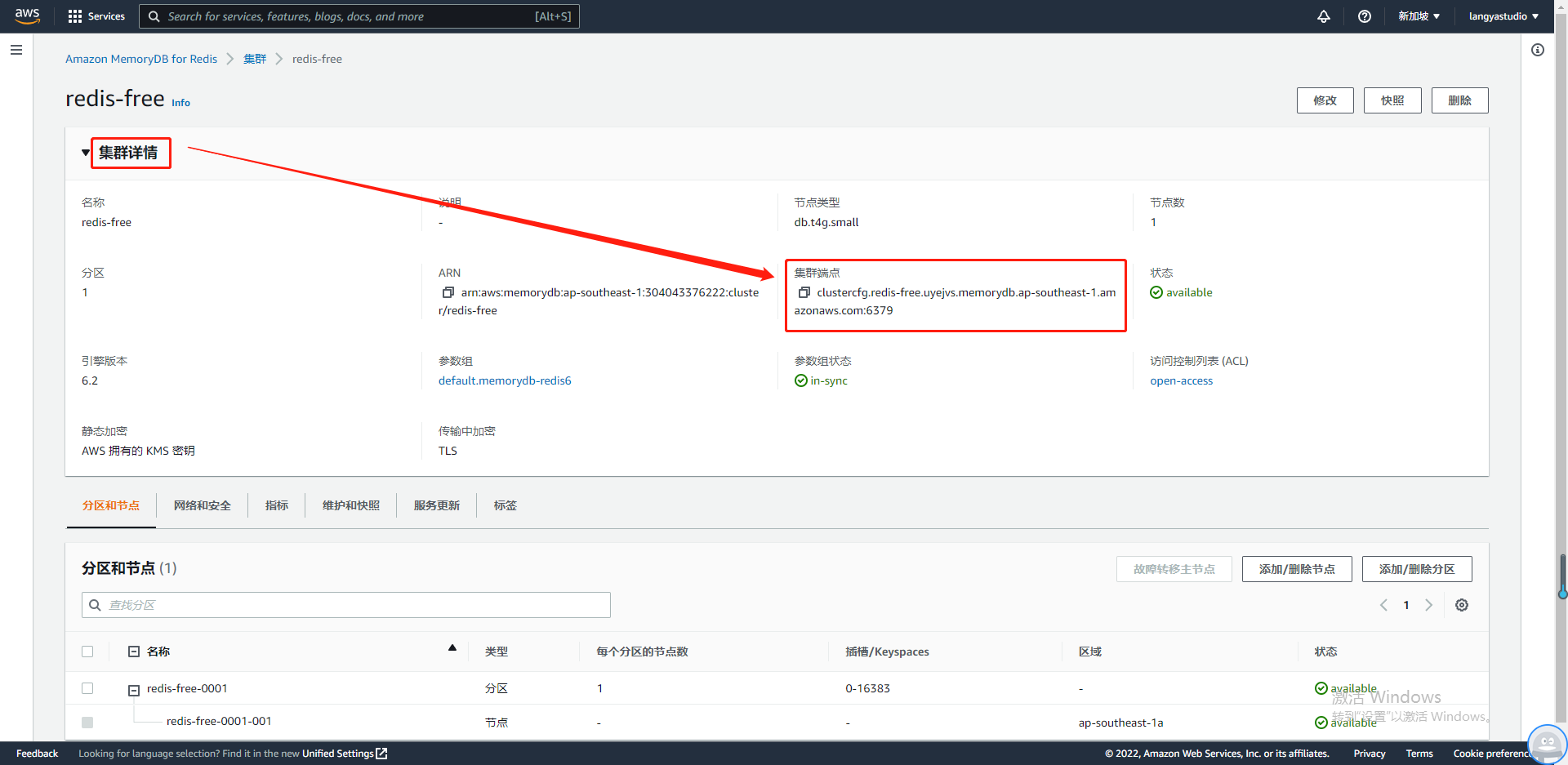Select the redis-free-0001 row checkbox
Screen dimensions: 1568x765
click(87, 688)
